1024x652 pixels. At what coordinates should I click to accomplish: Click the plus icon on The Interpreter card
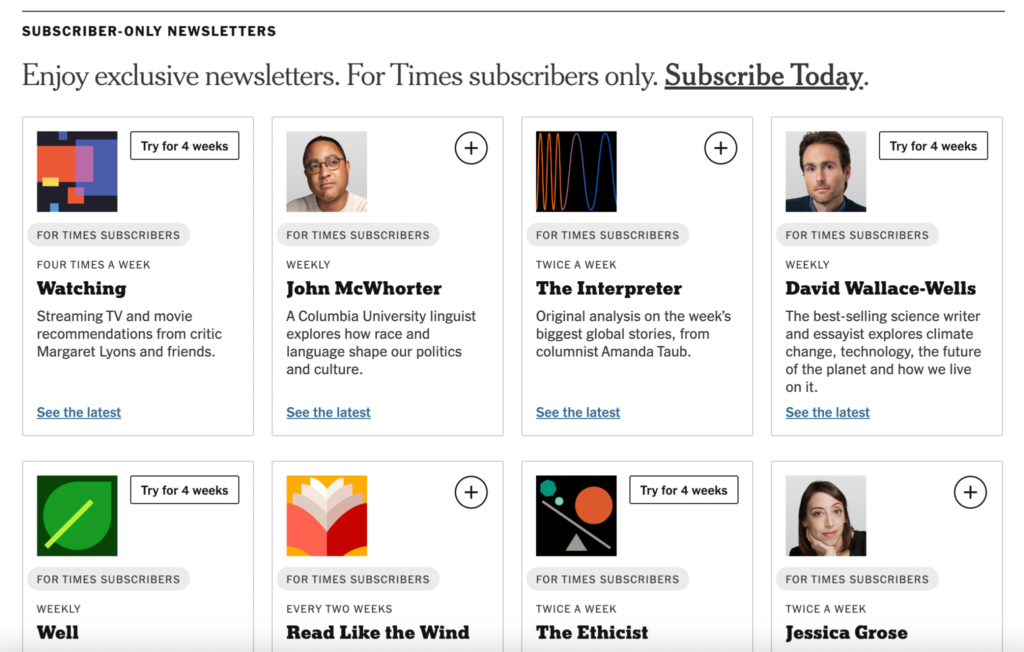[x=721, y=147]
